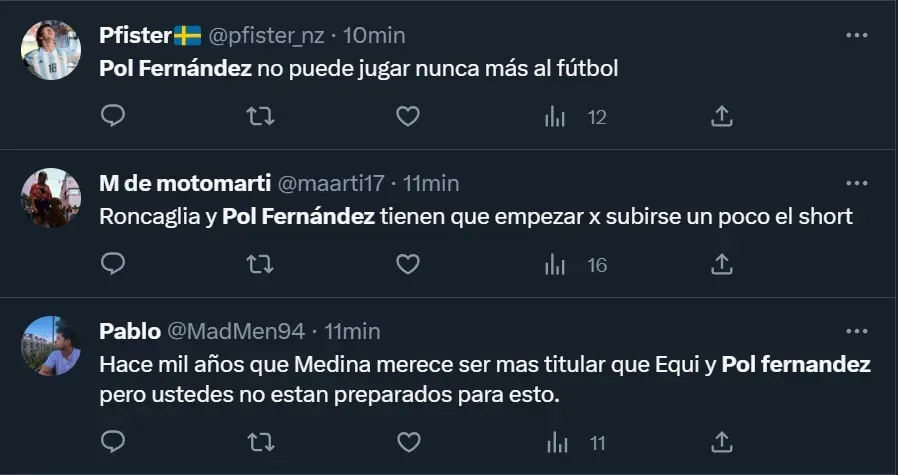Like Pablo's tweet about Medina
This screenshot has height=475, width=898.
pyautogui.click(x=407, y=441)
